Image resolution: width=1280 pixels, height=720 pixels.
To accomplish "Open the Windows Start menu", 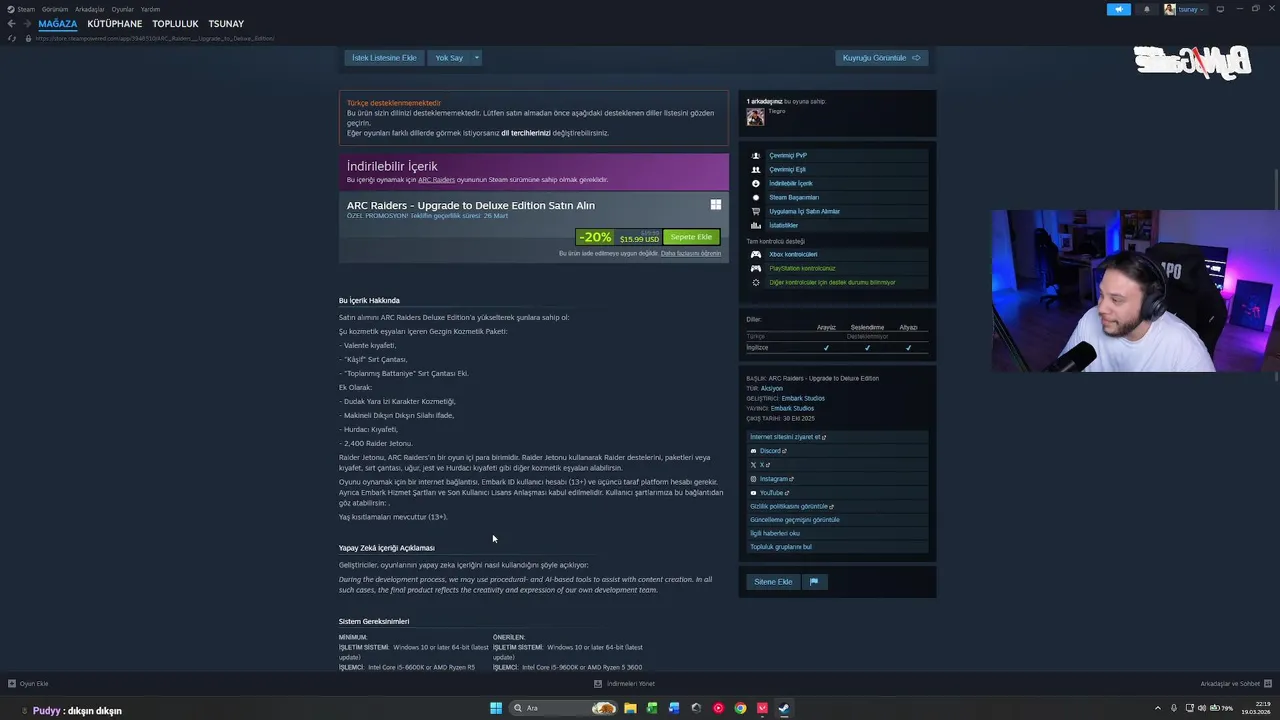I will tap(496, 708).
